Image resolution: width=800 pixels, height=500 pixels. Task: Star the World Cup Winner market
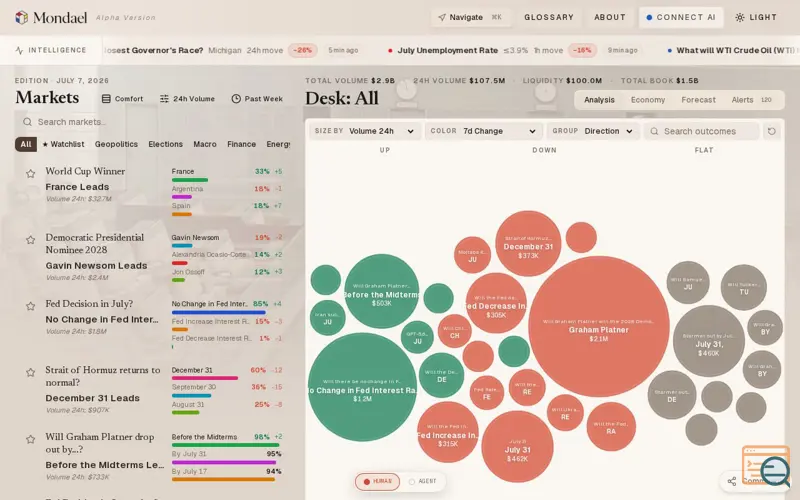[x=31, y=174]
